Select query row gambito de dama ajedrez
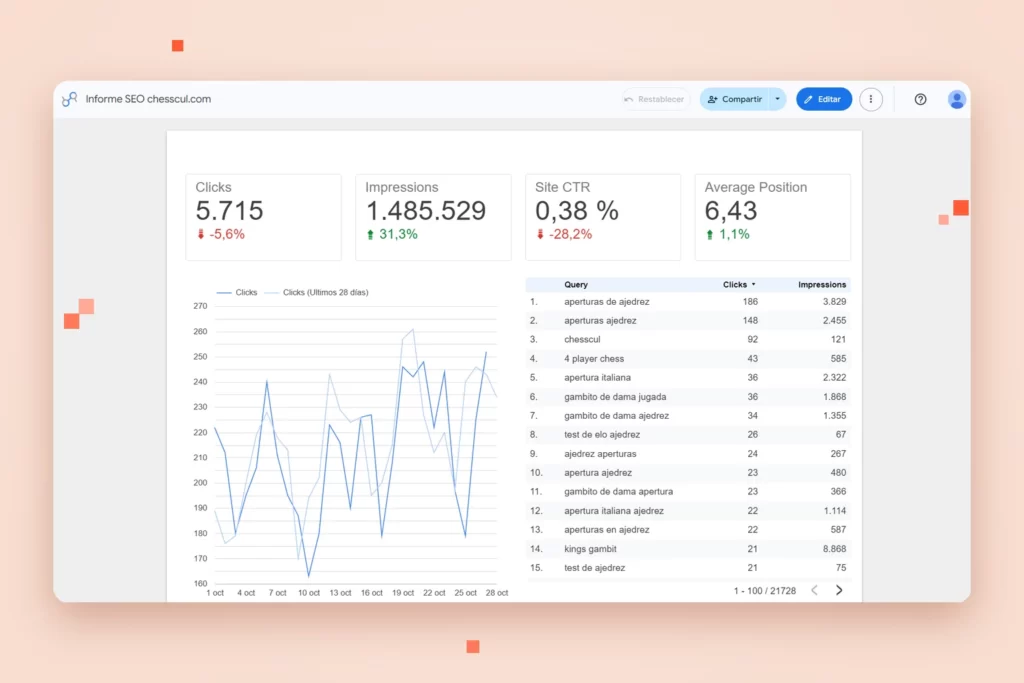The height and width of the screenshot is (683, 1024). click(688, 416)
